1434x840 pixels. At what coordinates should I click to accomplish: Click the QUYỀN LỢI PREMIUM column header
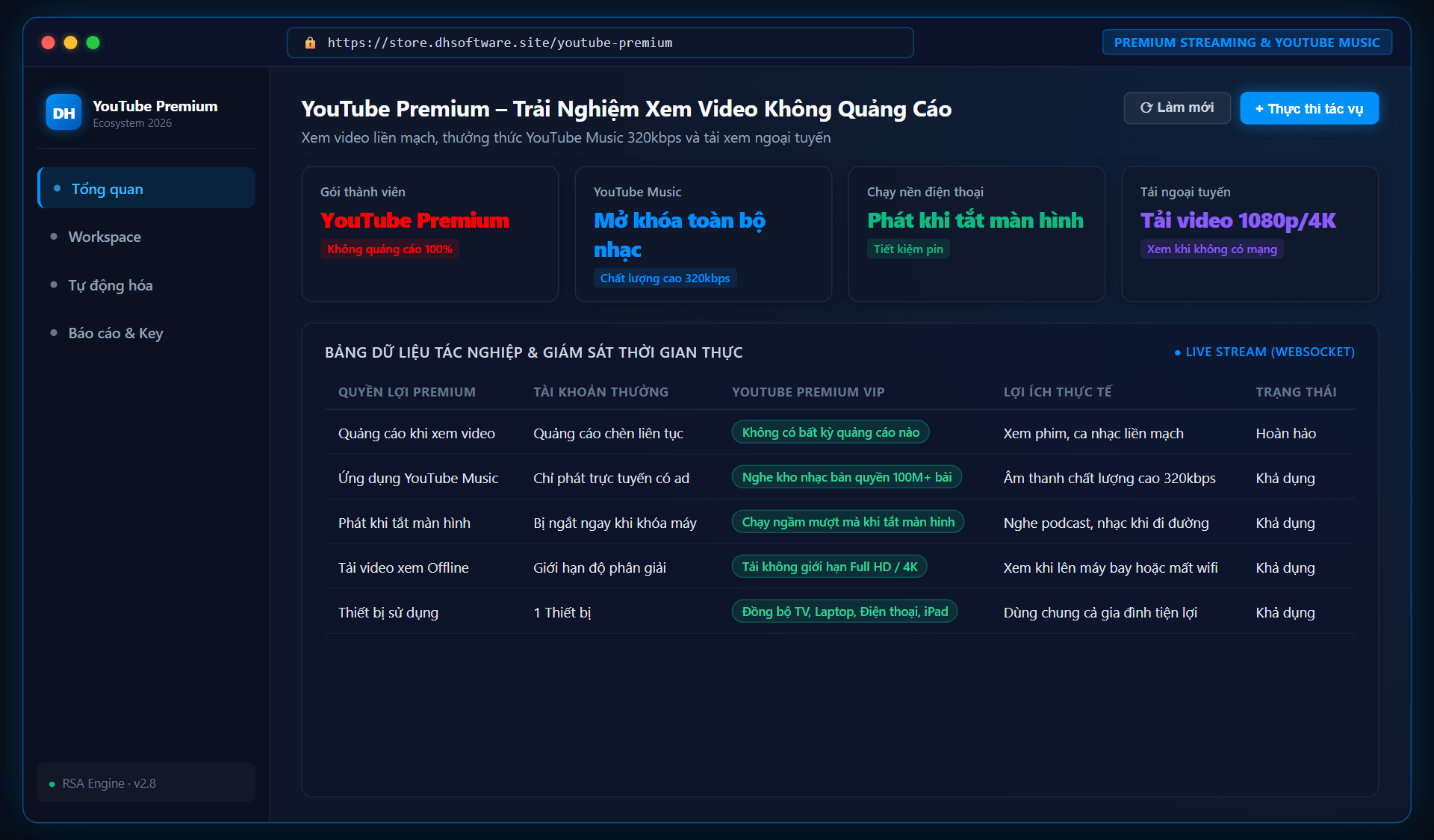407,392
